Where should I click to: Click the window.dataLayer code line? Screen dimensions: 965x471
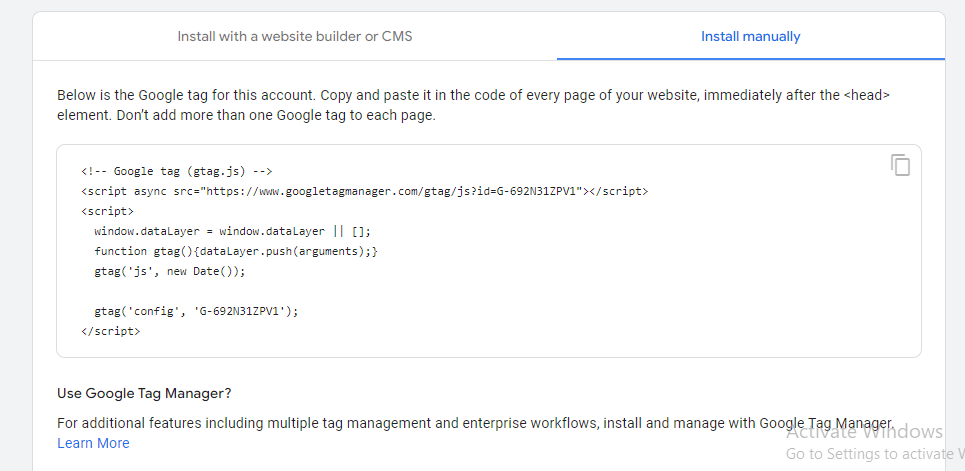tap(233, 231)
